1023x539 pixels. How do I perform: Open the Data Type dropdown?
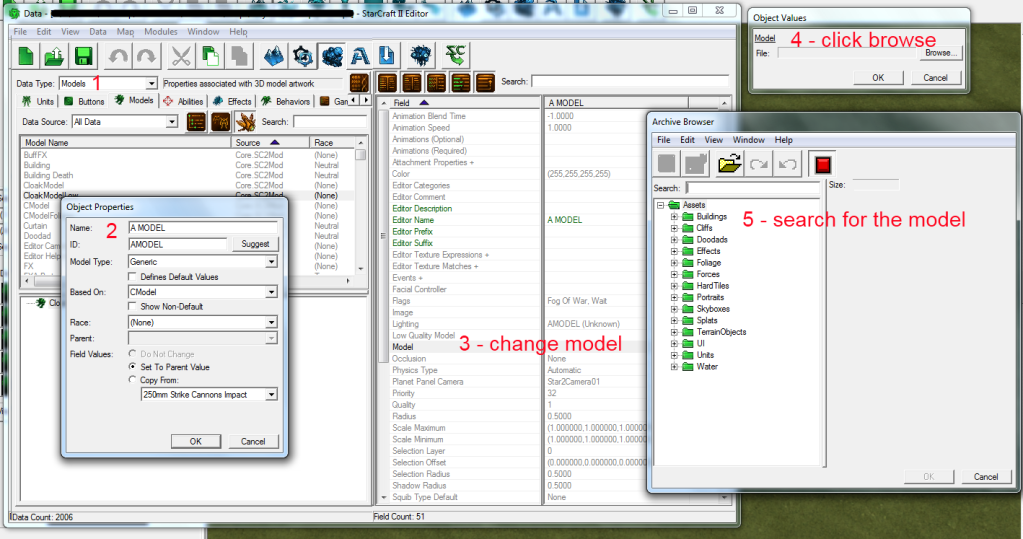pos(151,84)
